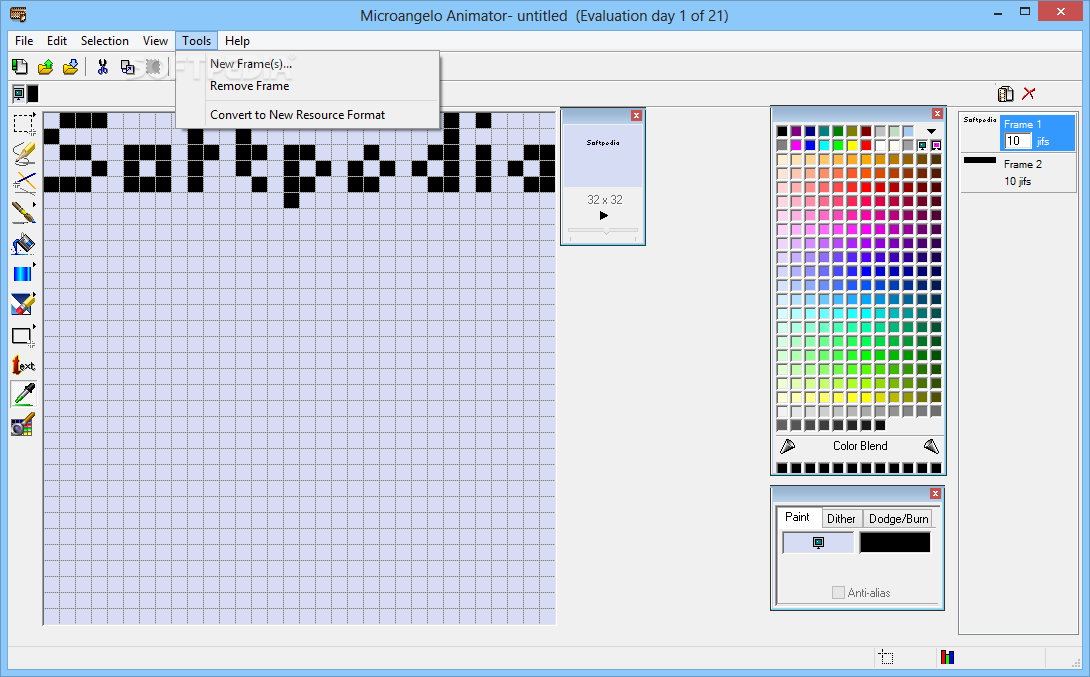The height and width of the screenshot is (677, 1090).
Task: Click the crosshair hotspot icon in the status bar
Action: (x=886, y=657)
